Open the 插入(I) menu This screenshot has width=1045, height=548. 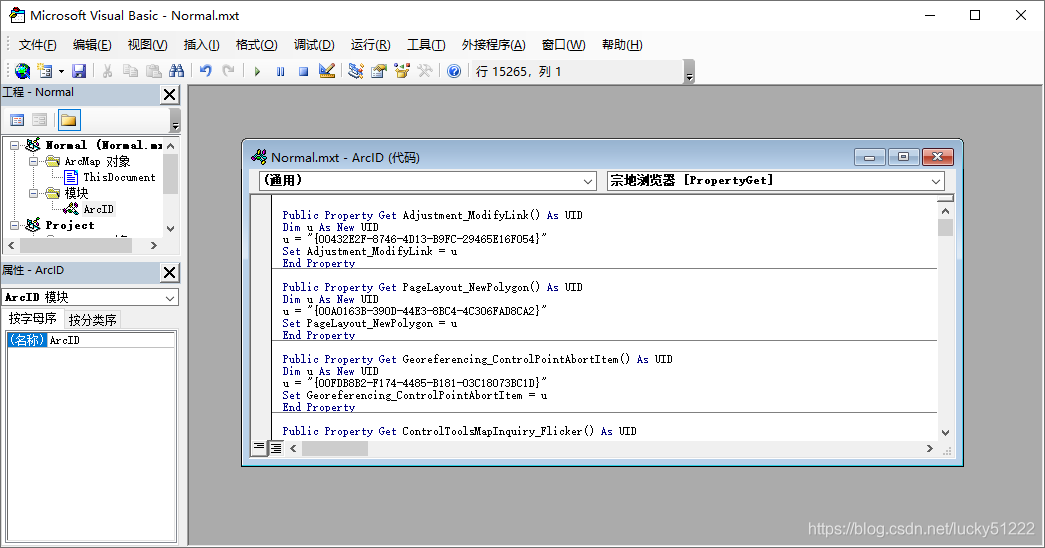click(x=201, y=45)
